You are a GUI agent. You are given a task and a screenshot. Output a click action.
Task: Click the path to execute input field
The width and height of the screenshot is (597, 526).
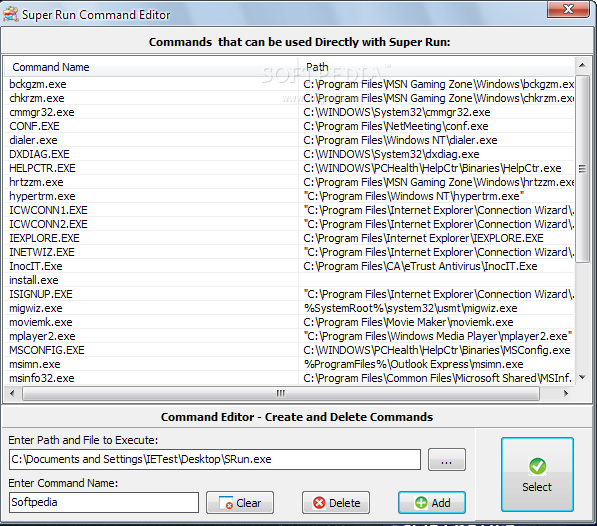coord(215,459)
